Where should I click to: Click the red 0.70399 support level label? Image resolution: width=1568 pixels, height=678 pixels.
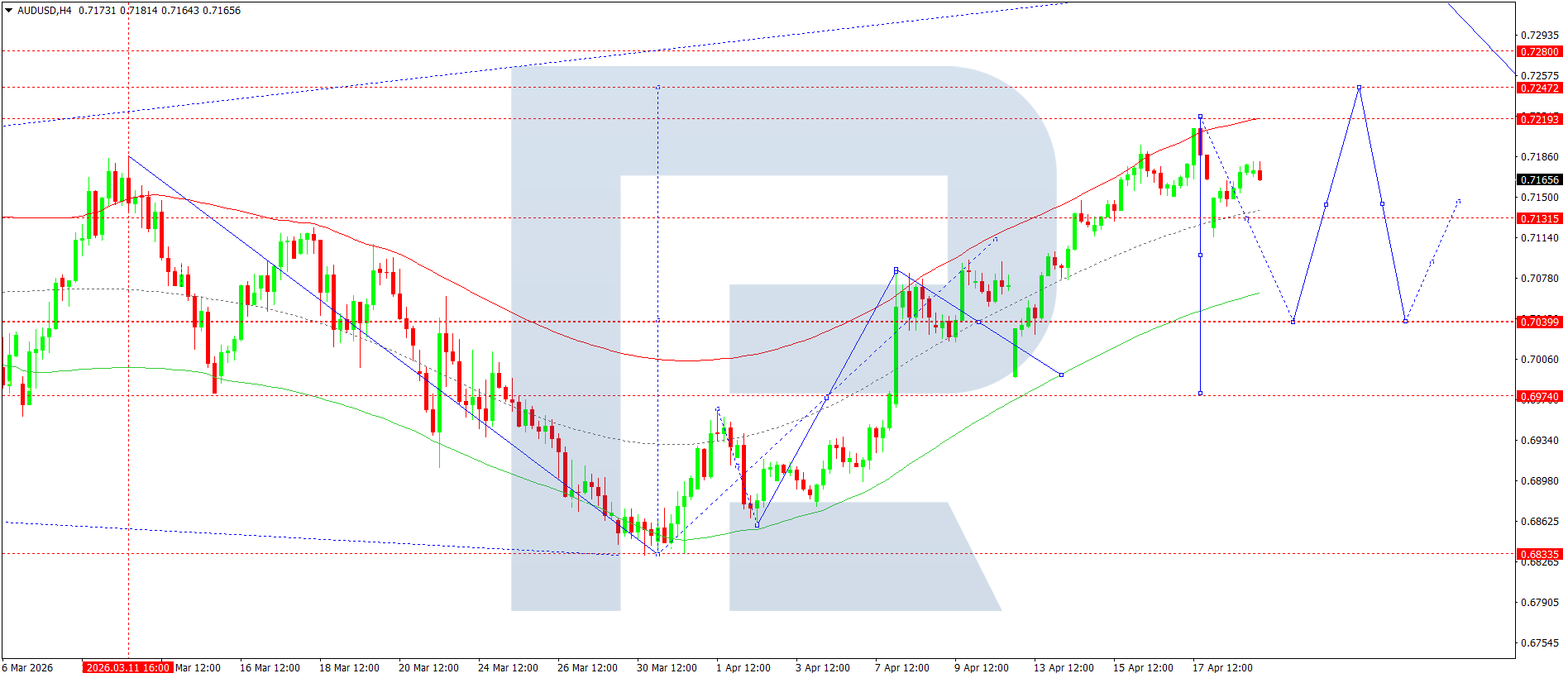pos(1539,322)
